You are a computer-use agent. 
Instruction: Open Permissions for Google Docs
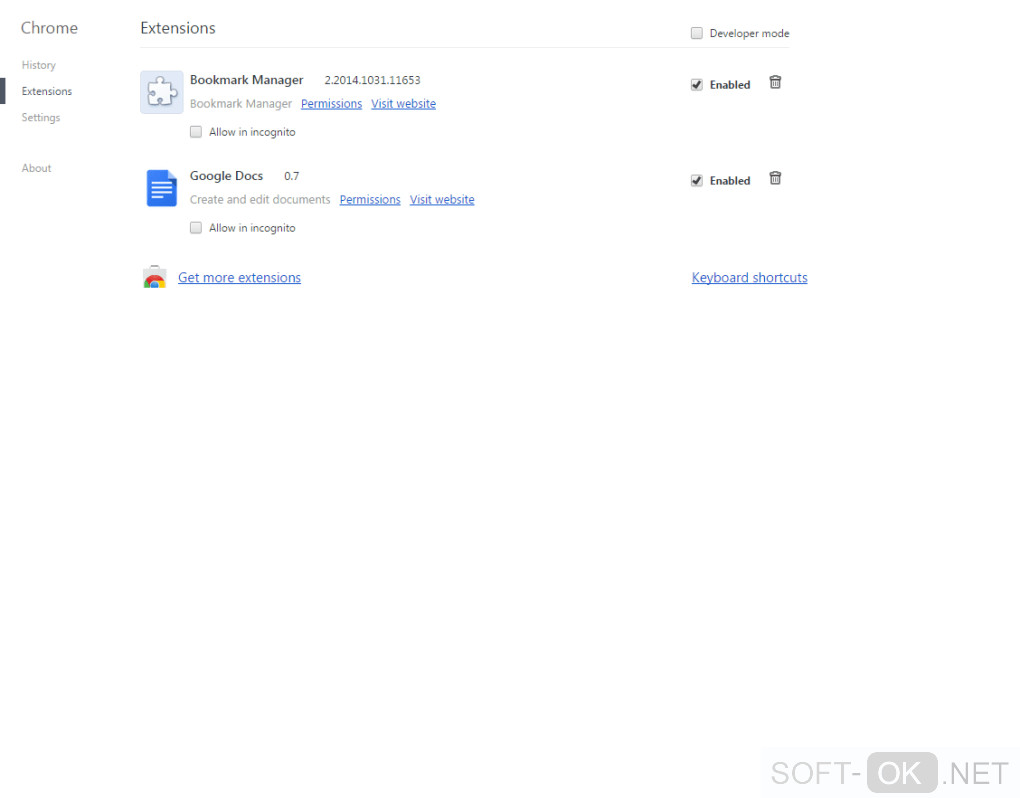coord(369,200)
